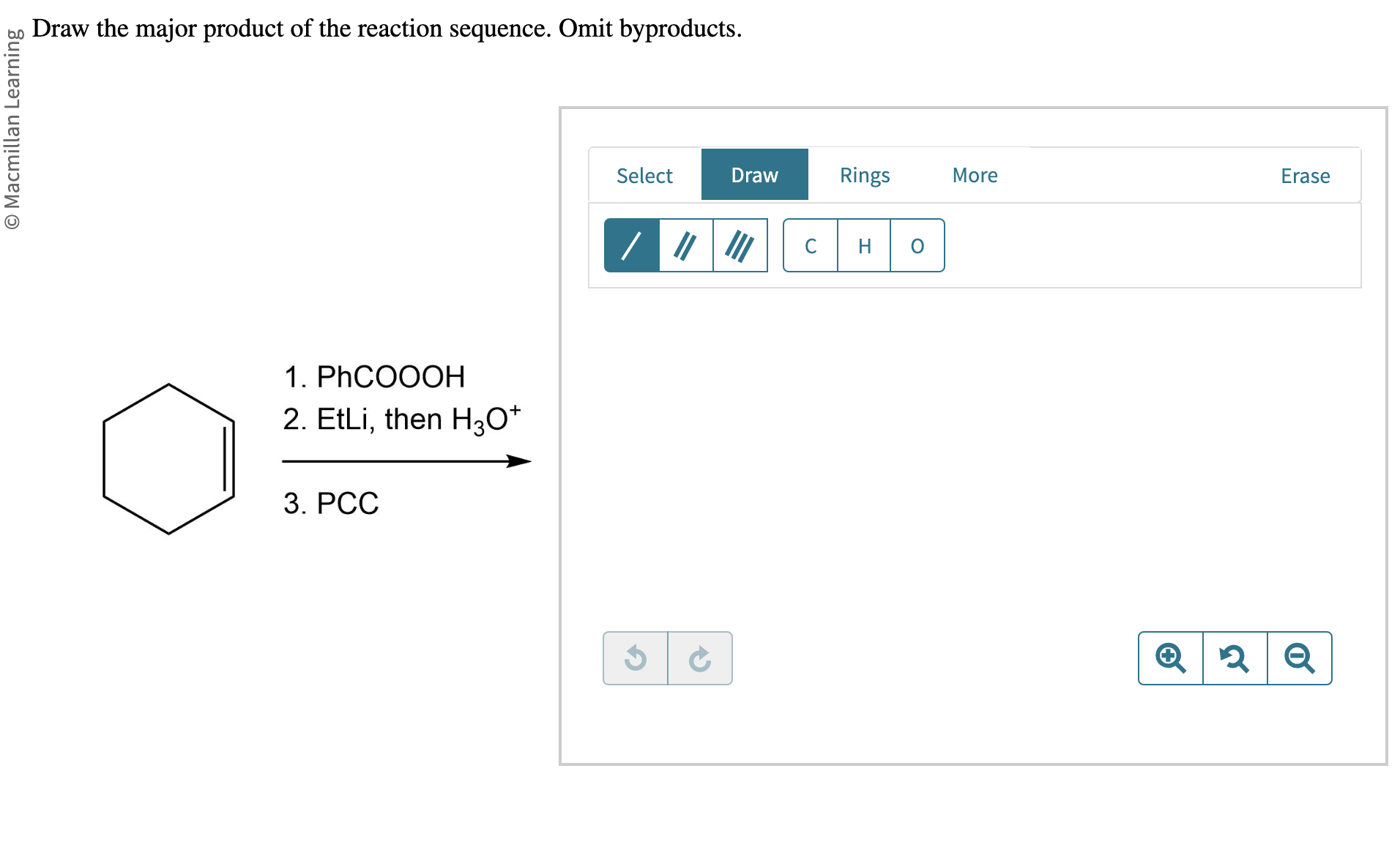1400x864 pixels.
Task: Click the cyclohexene reactant structure
Action: [169, 459]
